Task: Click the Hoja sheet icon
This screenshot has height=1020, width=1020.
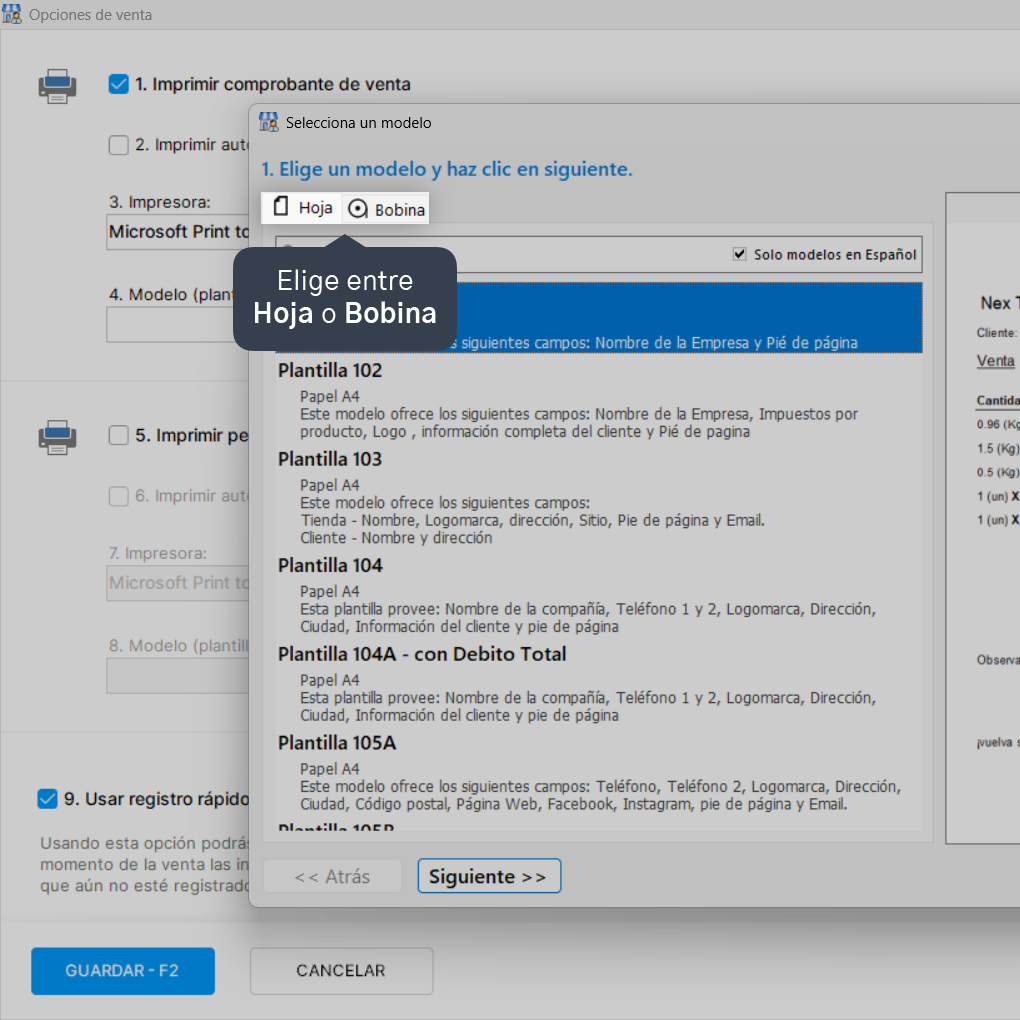Action: (x=281, y=206)
